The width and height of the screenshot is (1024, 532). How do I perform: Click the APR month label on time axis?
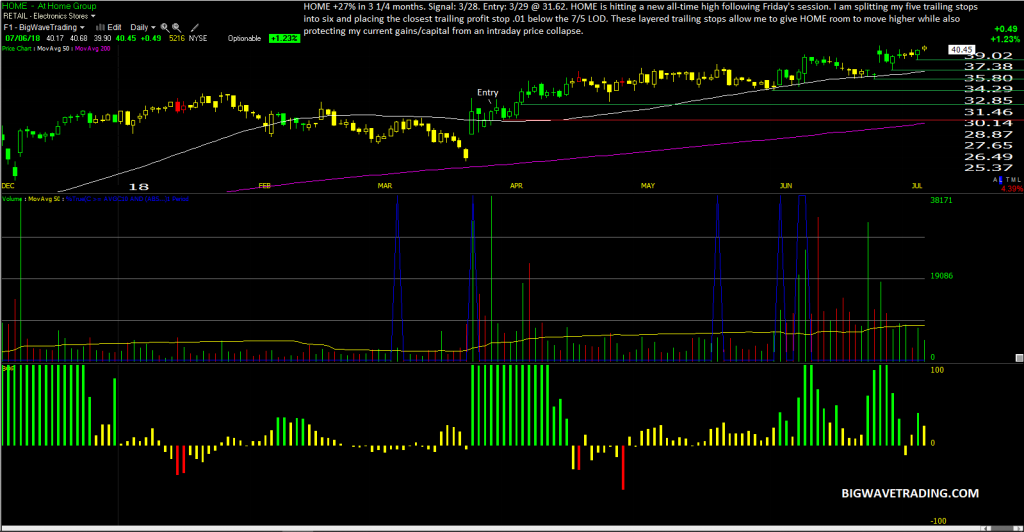[516, 186]
